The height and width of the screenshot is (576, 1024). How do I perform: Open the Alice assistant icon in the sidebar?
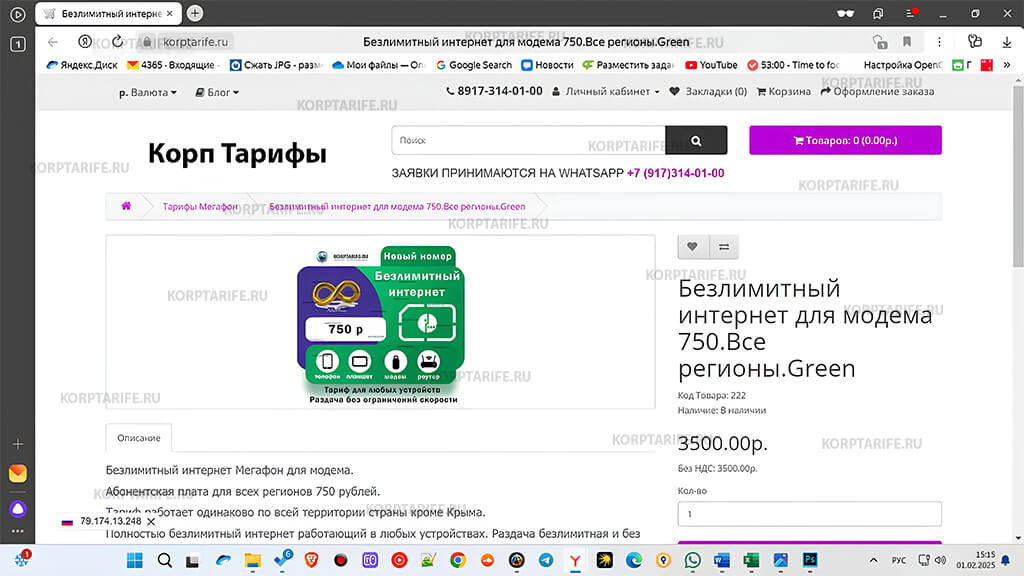(x=18, y=509)
